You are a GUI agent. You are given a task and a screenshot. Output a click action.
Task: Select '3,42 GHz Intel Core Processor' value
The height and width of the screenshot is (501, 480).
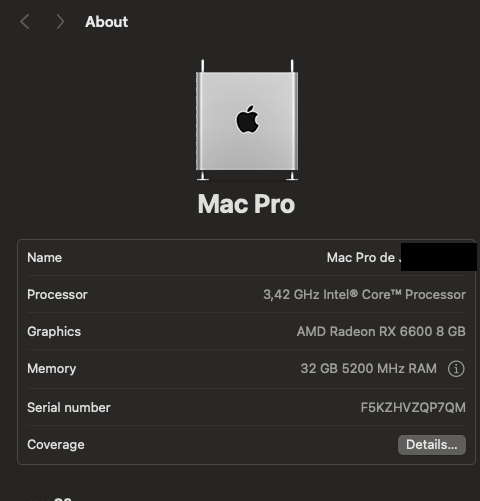point(364,295)
